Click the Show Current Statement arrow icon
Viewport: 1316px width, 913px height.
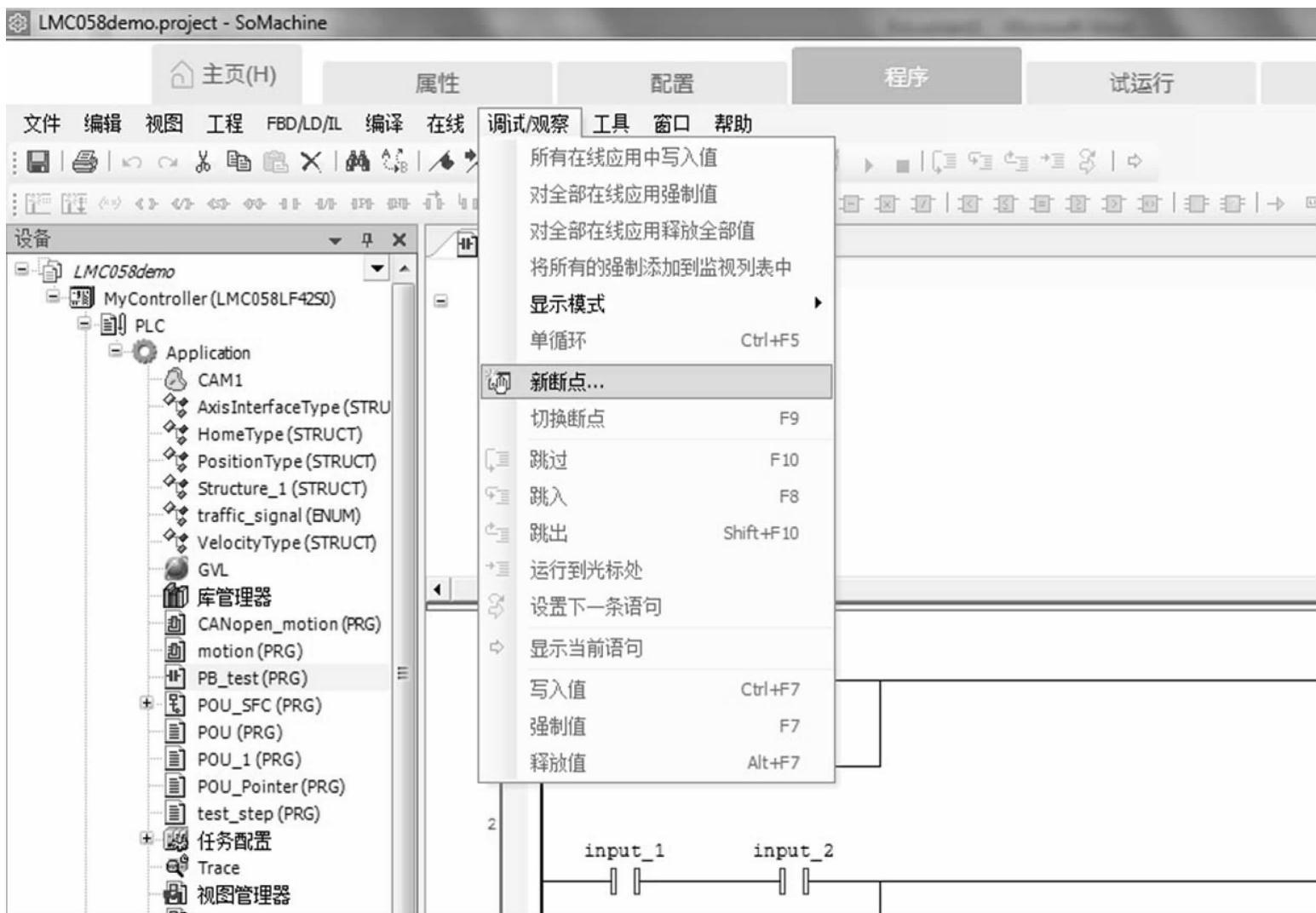(x=1134, y=162)
